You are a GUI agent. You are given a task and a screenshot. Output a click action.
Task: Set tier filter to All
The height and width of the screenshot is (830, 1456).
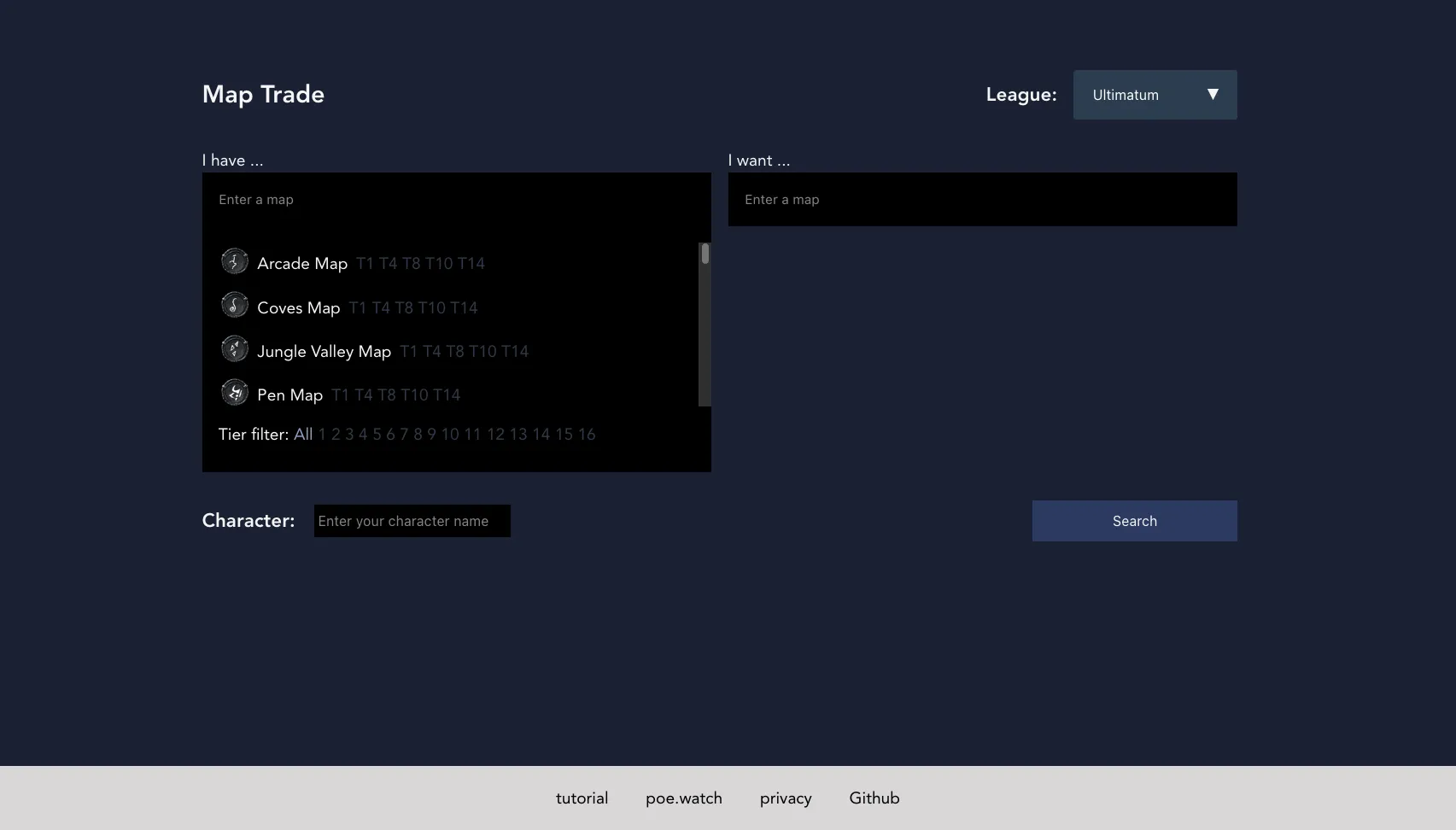click(302, 435)
